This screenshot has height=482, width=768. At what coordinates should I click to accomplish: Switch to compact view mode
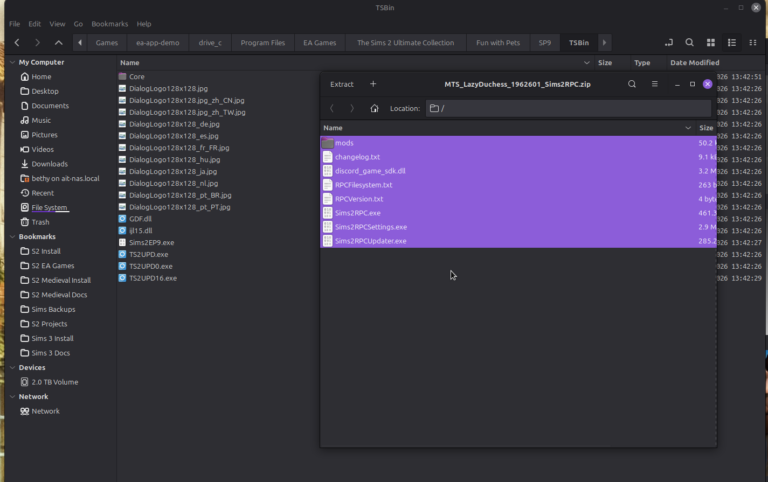(751, 43)
